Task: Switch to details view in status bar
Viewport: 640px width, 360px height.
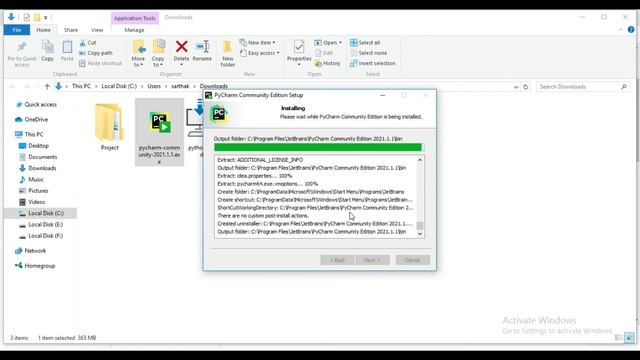Action: [619, 338]
